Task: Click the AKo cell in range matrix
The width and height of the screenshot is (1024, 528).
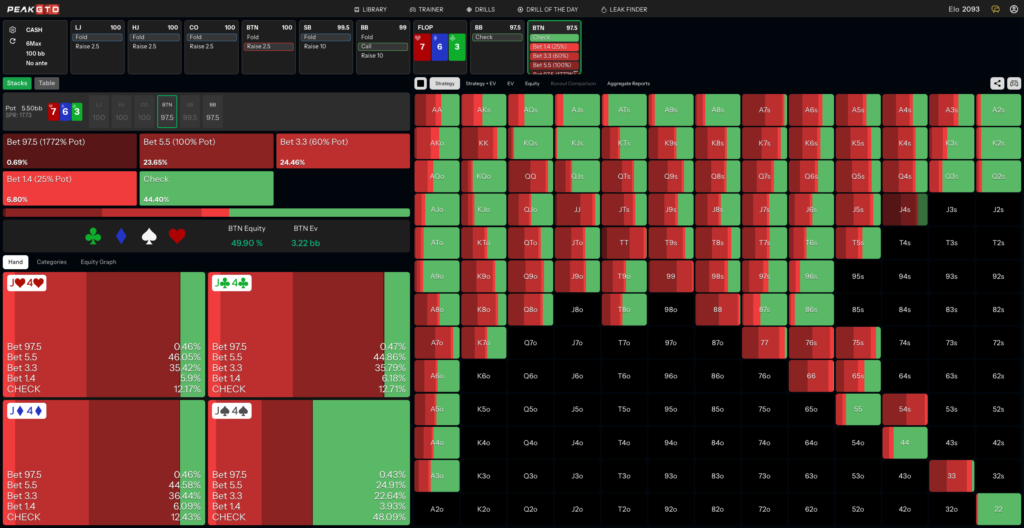Action: [437, 143]
